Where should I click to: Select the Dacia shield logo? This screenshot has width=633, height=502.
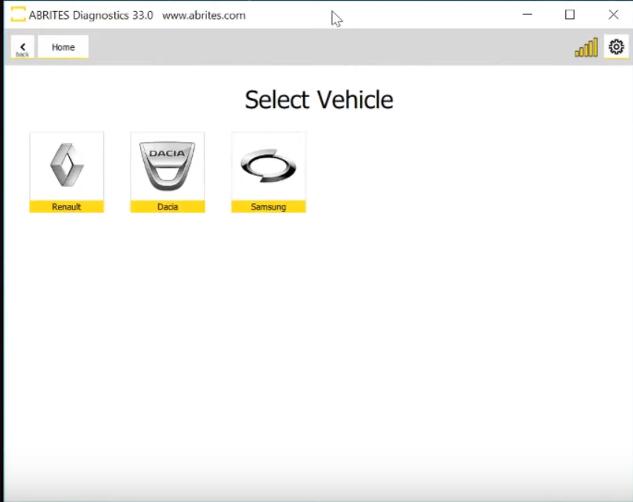point(167,165)
